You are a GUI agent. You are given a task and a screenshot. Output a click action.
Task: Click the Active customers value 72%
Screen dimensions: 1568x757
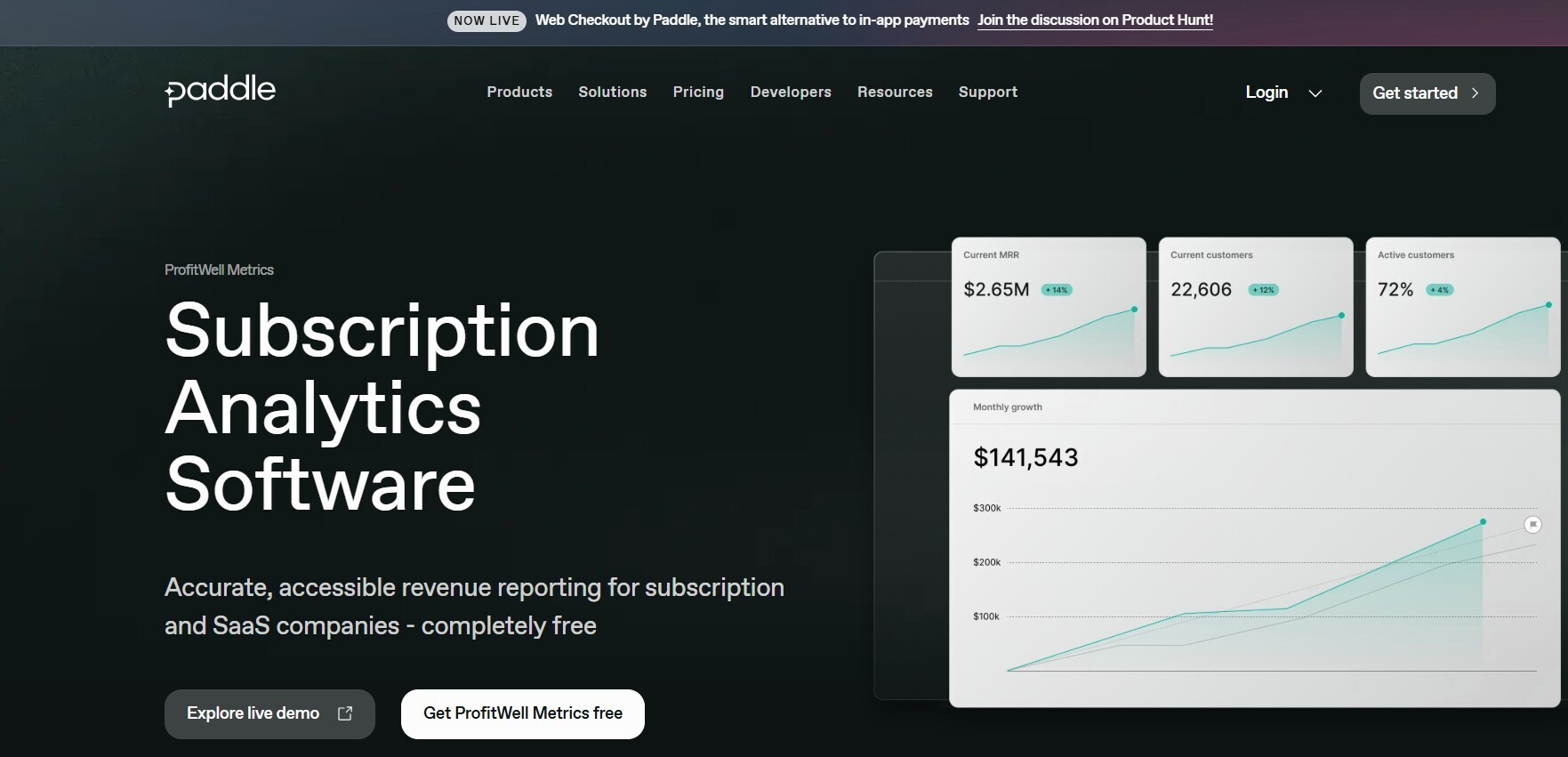click(x=1395, y=290)
